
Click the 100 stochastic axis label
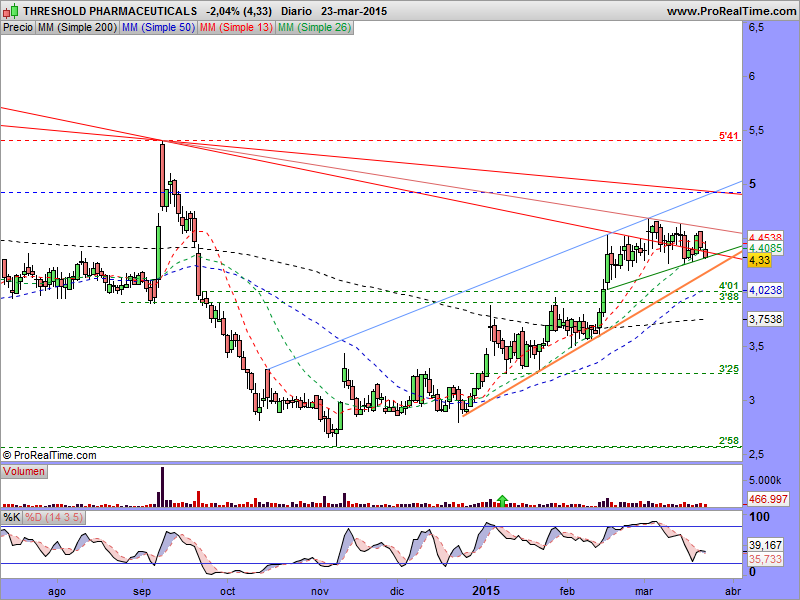pyautogui.click(x=760, y=517)
